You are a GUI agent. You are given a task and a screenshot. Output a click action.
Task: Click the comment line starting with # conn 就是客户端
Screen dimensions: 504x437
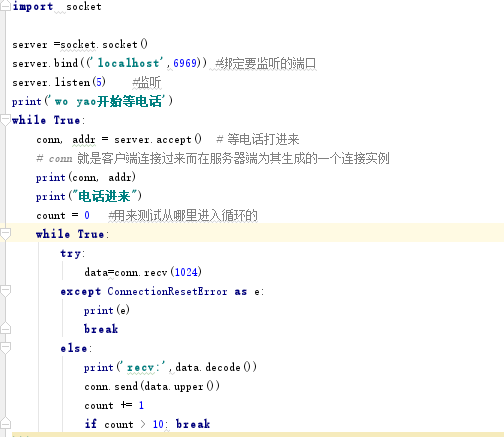pos(213,158)
